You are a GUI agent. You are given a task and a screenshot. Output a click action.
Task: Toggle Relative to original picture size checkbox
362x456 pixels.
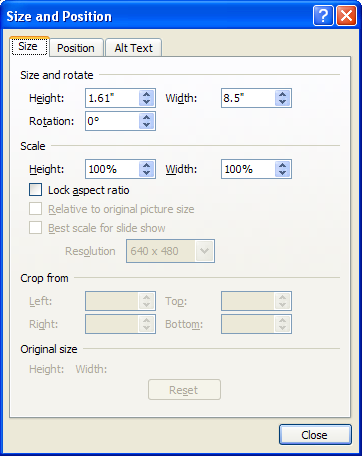pyautogui.click(x=36, y=209)
